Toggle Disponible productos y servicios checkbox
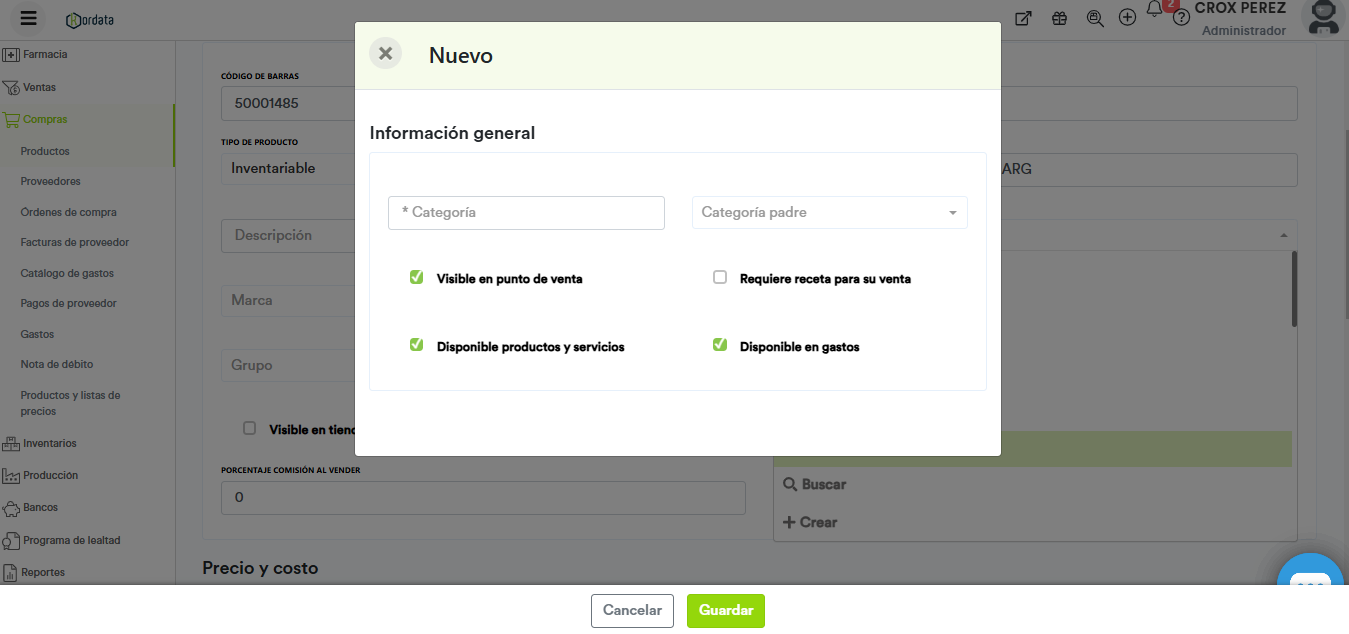The width and height of the screenshot is (1349, 634). pos(416,346)
